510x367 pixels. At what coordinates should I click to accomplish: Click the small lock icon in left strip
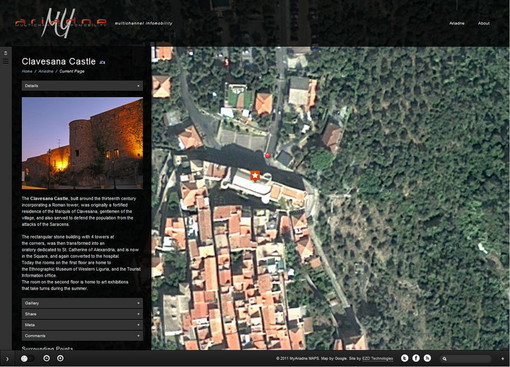point(6,53)
